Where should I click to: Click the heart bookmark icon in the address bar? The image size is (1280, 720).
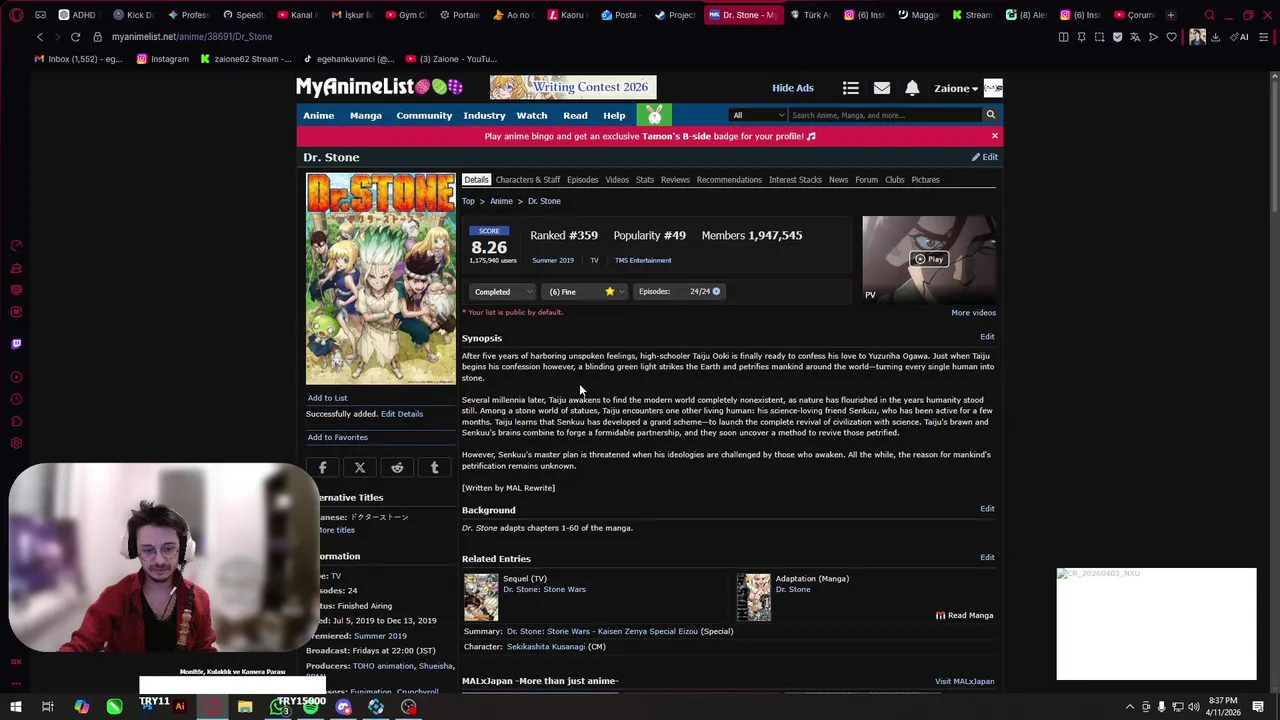point(1171,37)
